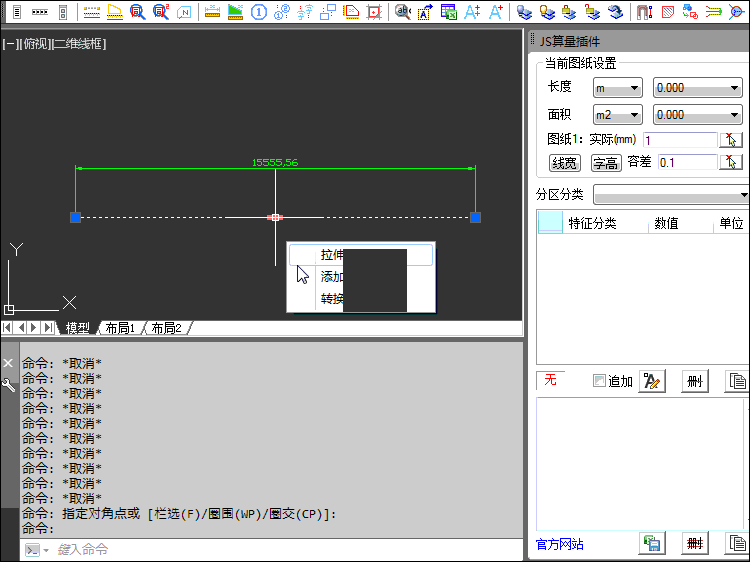The image size is (750, 562).
Task: Click the save icon beside 官方网站
Action: (x=652, y=544)
